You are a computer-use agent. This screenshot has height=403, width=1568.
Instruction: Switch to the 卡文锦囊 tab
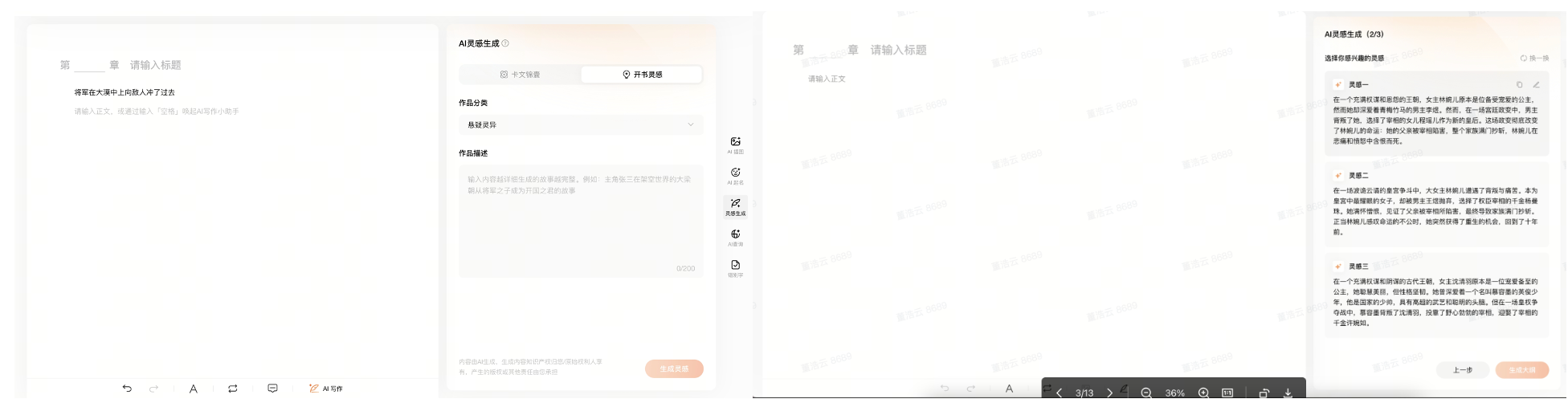pos(520,75)
